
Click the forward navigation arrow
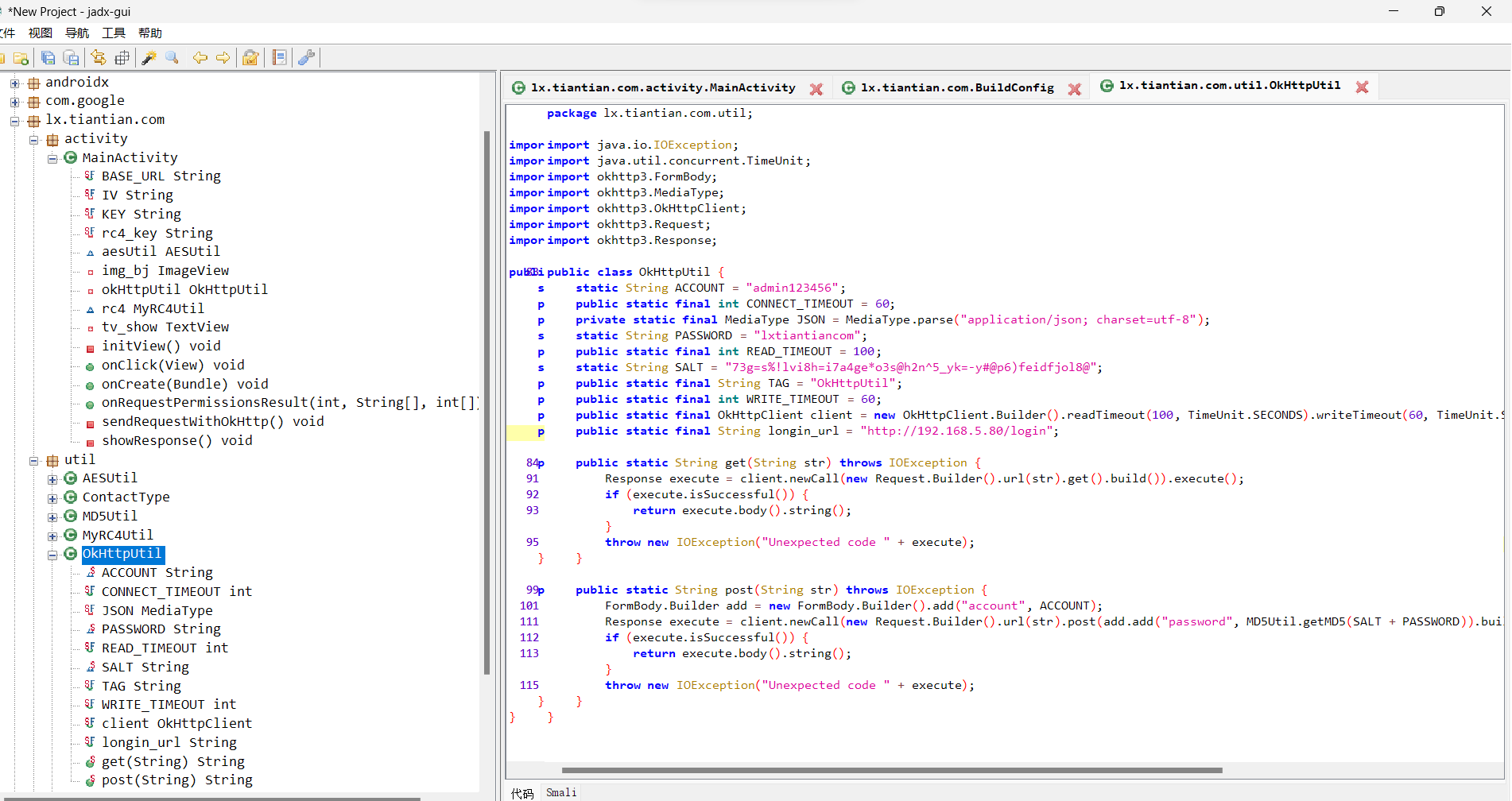pos(223,58)
